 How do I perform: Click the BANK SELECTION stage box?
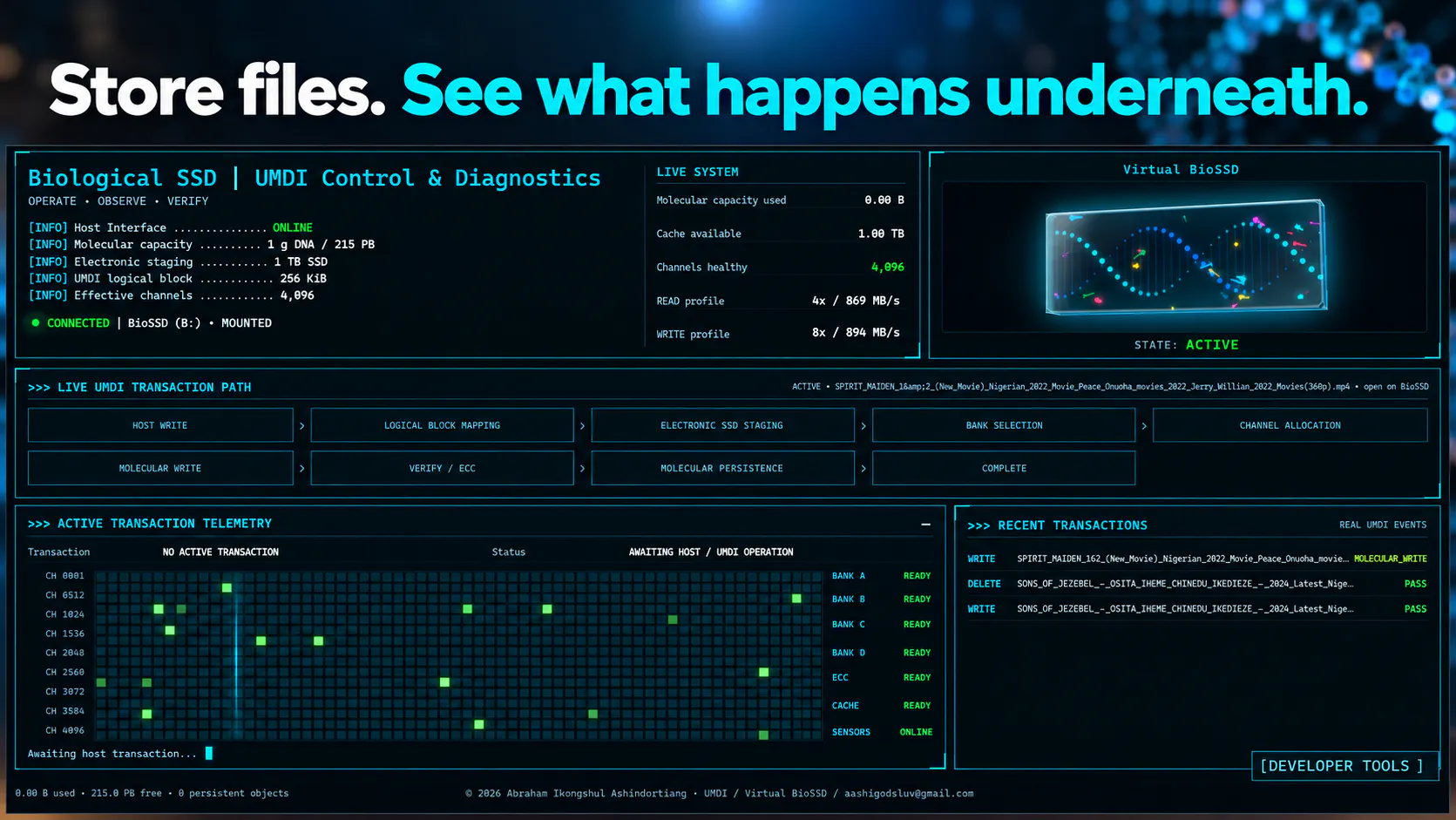1004,425
